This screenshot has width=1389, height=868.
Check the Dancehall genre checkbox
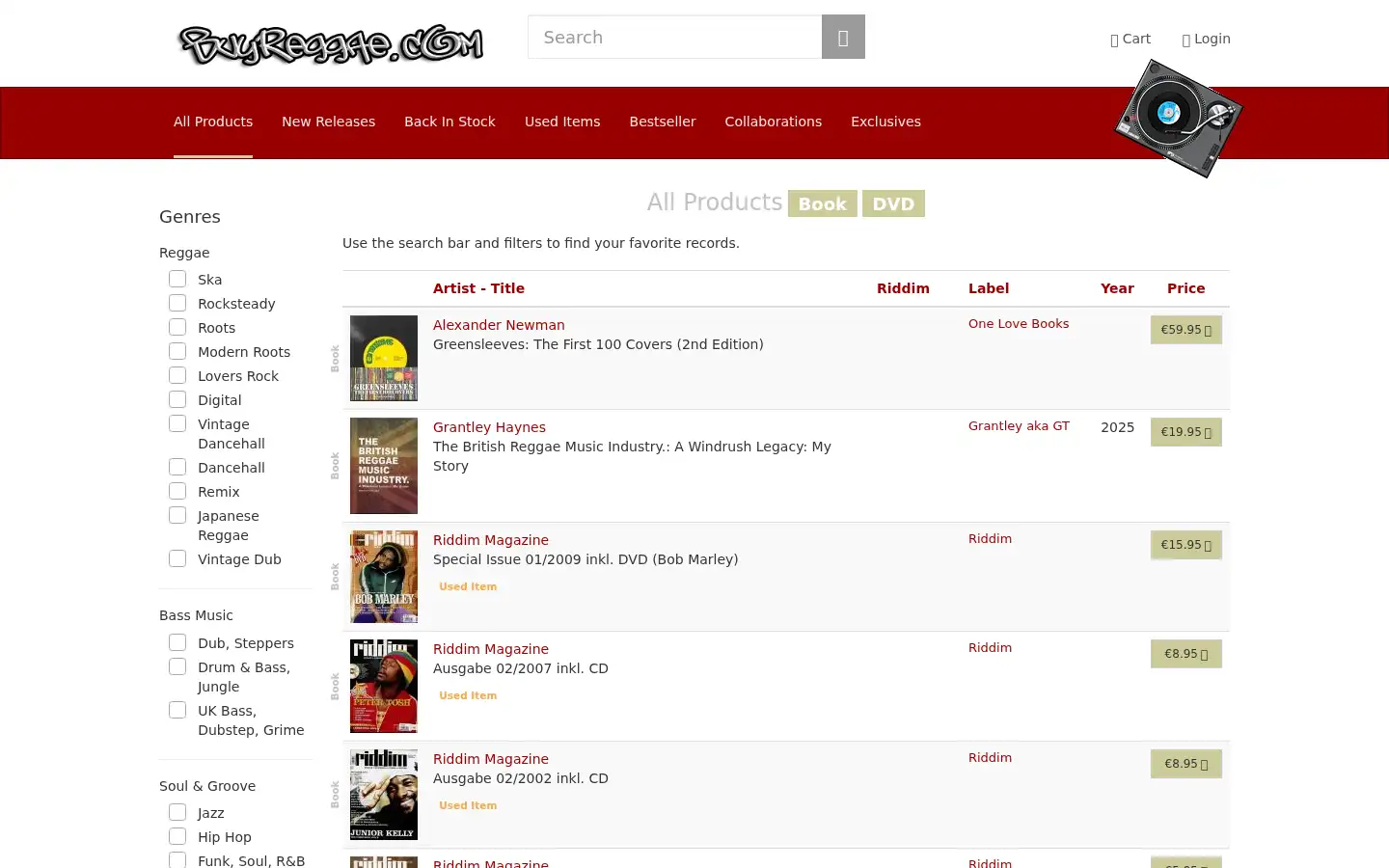pyautogui.click(x=177, y=467)
